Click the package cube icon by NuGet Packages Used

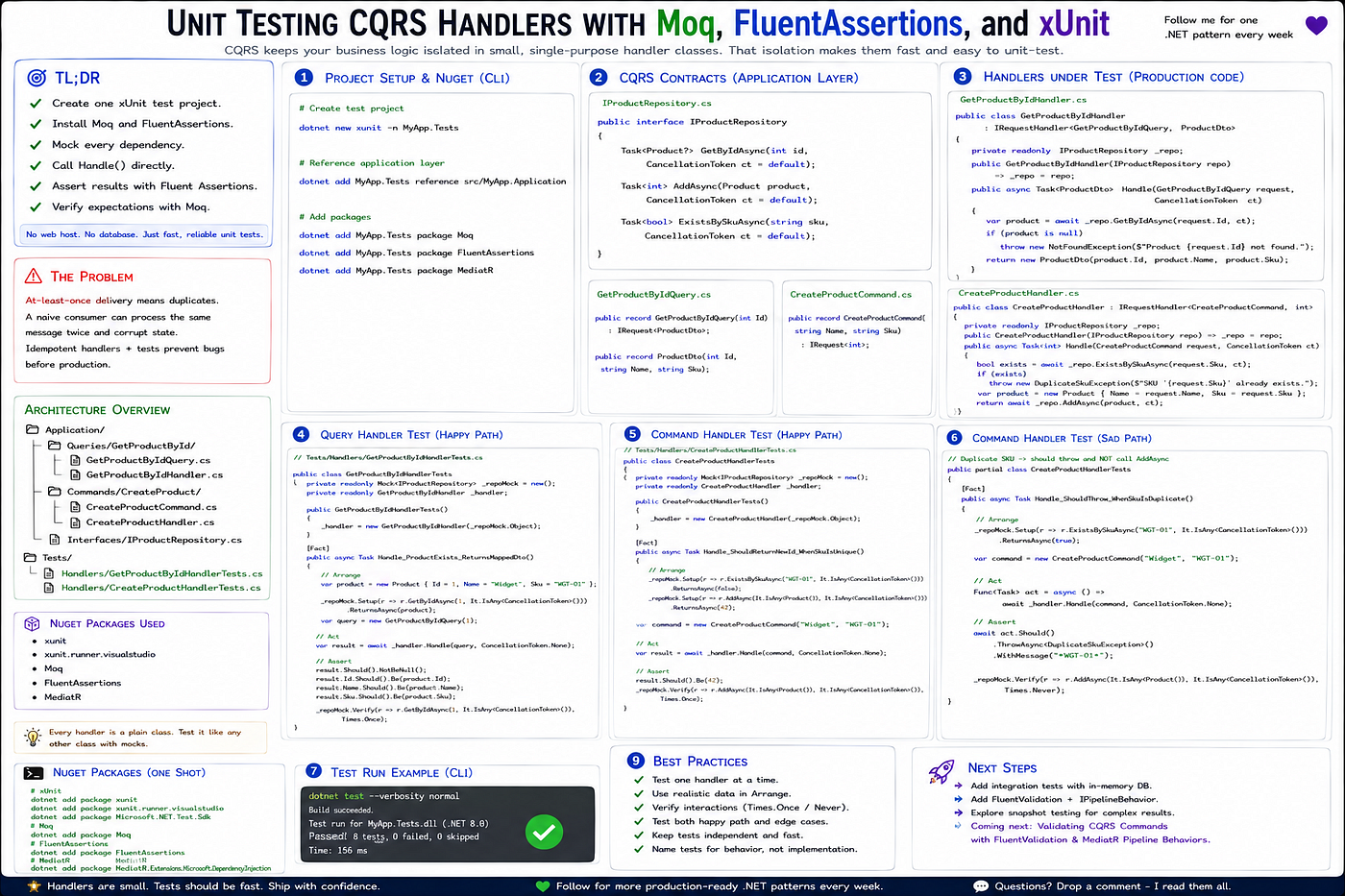click(x=32, y=623)
